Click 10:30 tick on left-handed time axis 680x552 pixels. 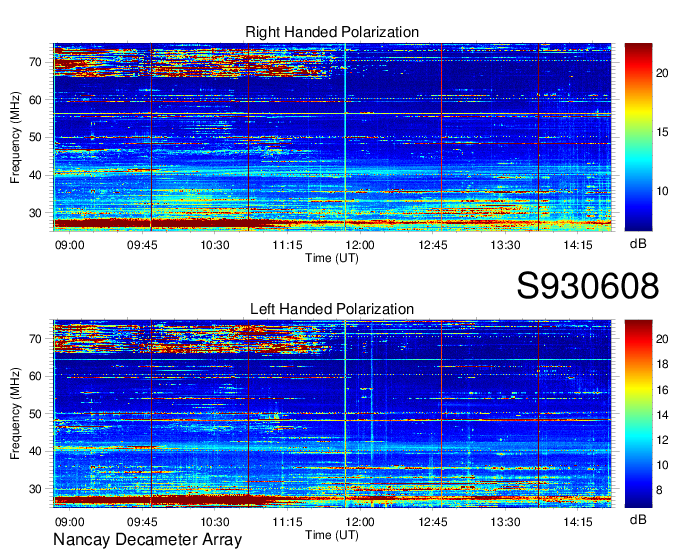215,522
